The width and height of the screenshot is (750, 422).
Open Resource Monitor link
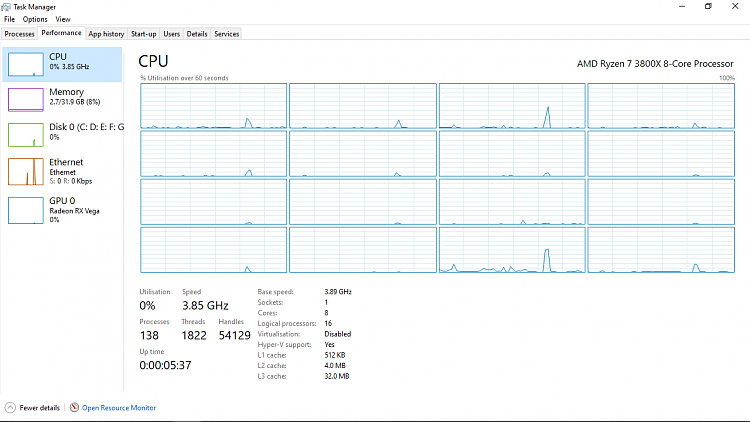click(119, 408)
